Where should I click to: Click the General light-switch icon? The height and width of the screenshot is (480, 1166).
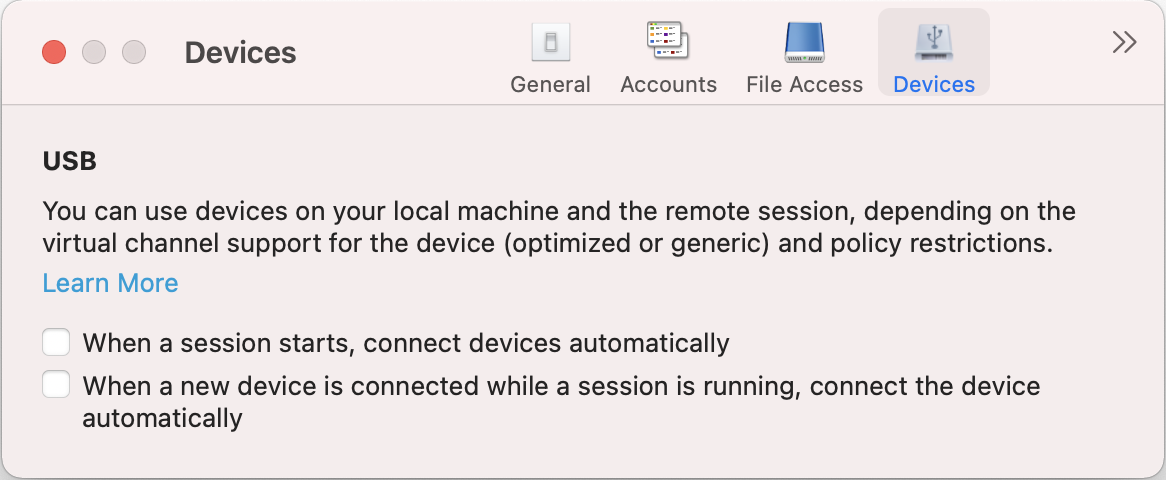[550, 42]
